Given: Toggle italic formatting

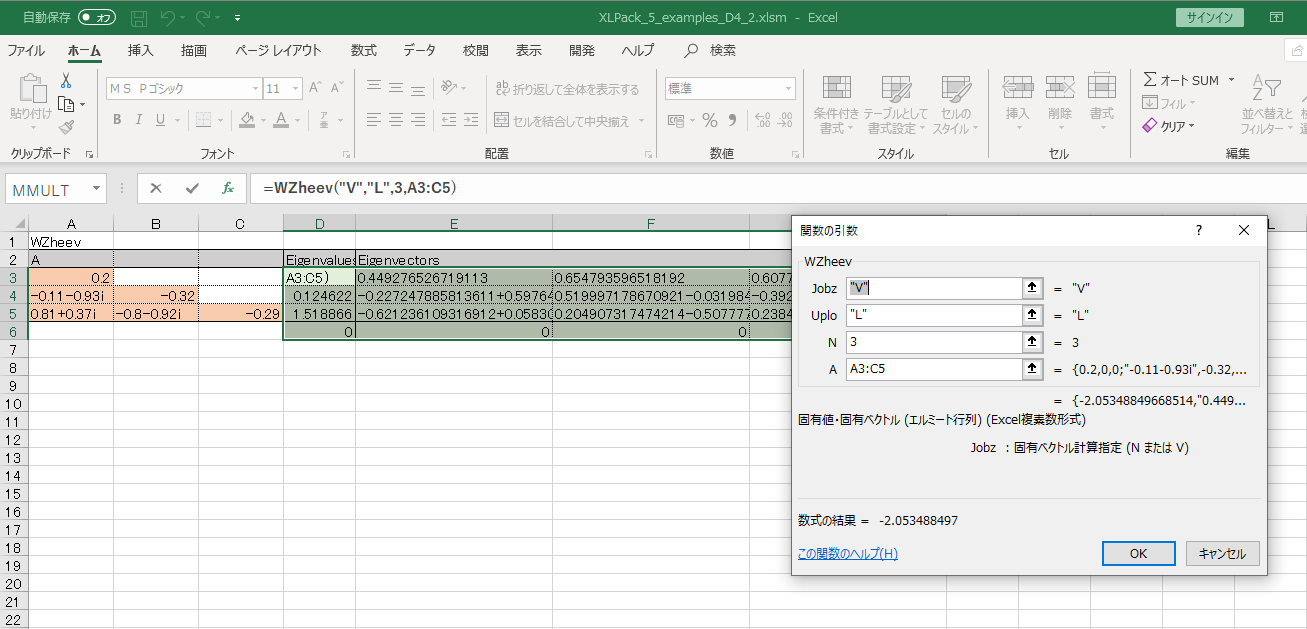Looking at the screenshot, I should [x=139, y=120].
